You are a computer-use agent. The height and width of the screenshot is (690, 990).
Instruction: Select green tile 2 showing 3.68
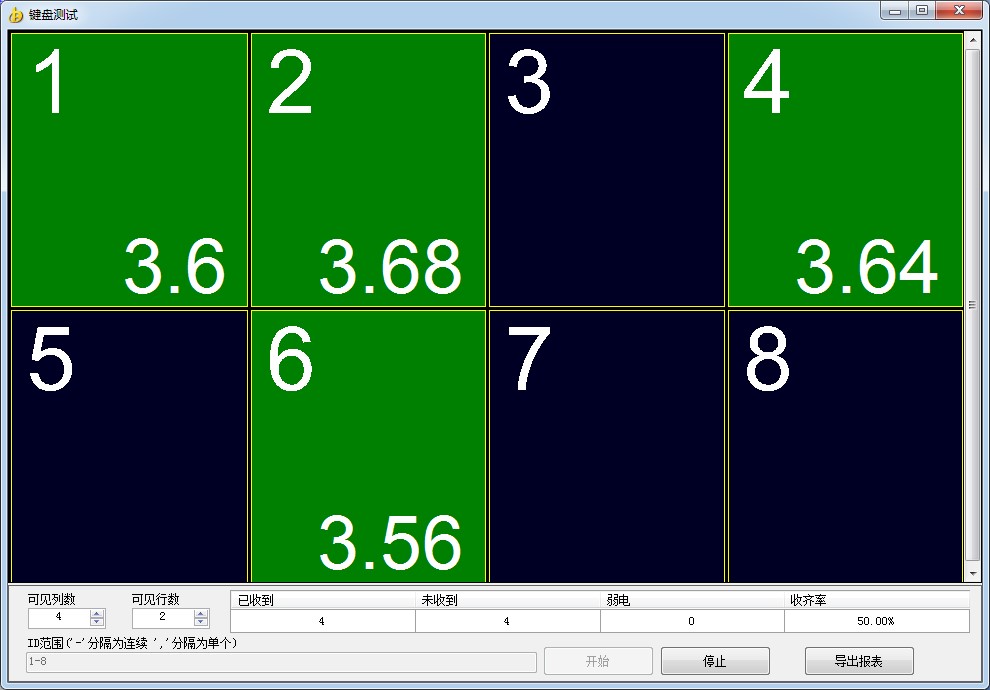[x=368, y=170]
